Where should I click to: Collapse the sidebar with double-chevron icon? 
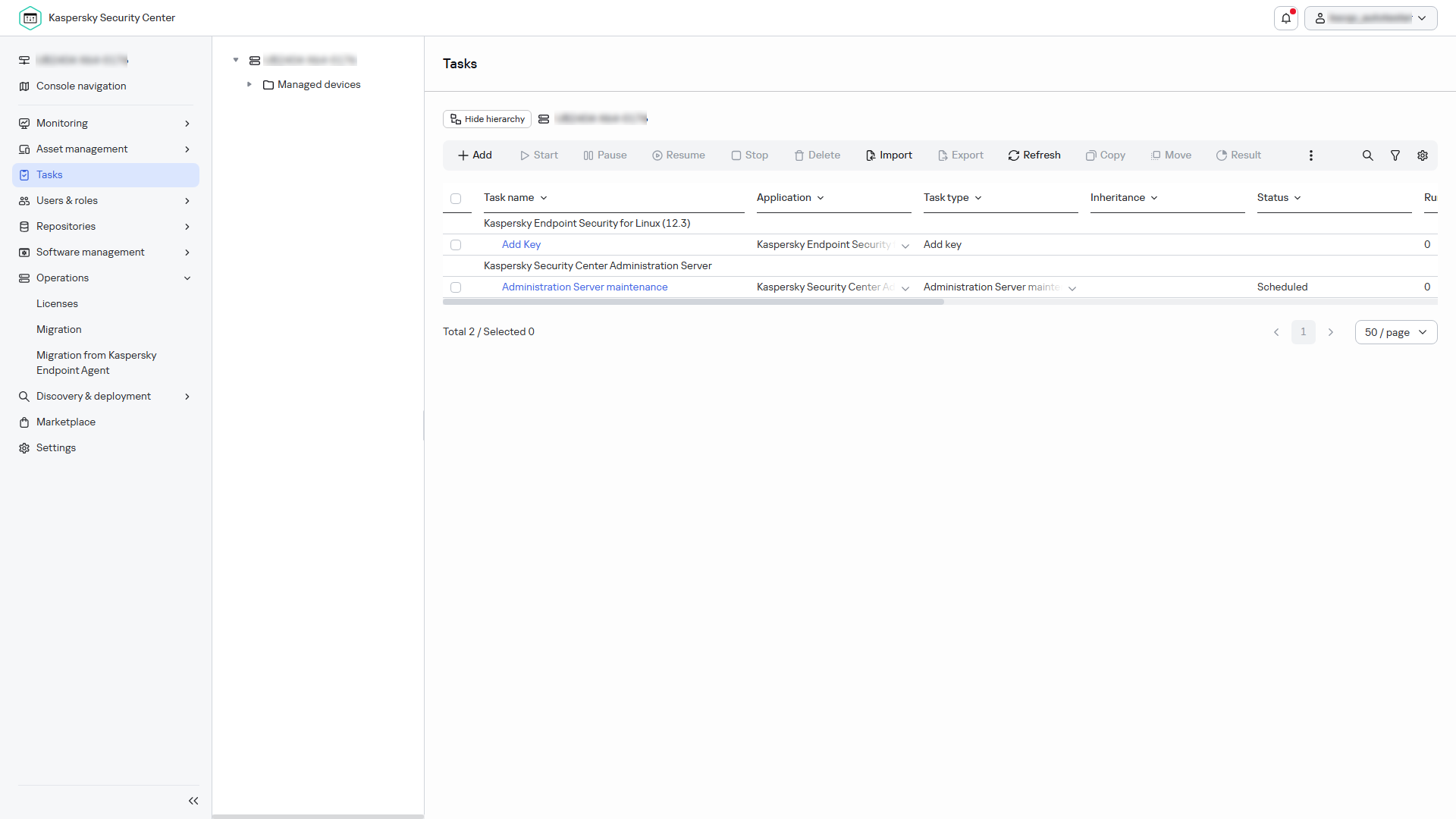click(x=193, y=801)
